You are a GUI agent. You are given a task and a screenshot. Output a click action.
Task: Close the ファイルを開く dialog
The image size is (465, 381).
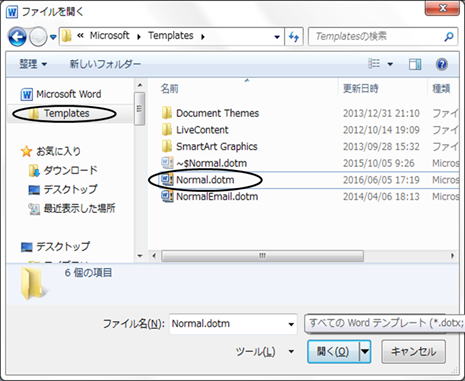[x=443, y=8]
